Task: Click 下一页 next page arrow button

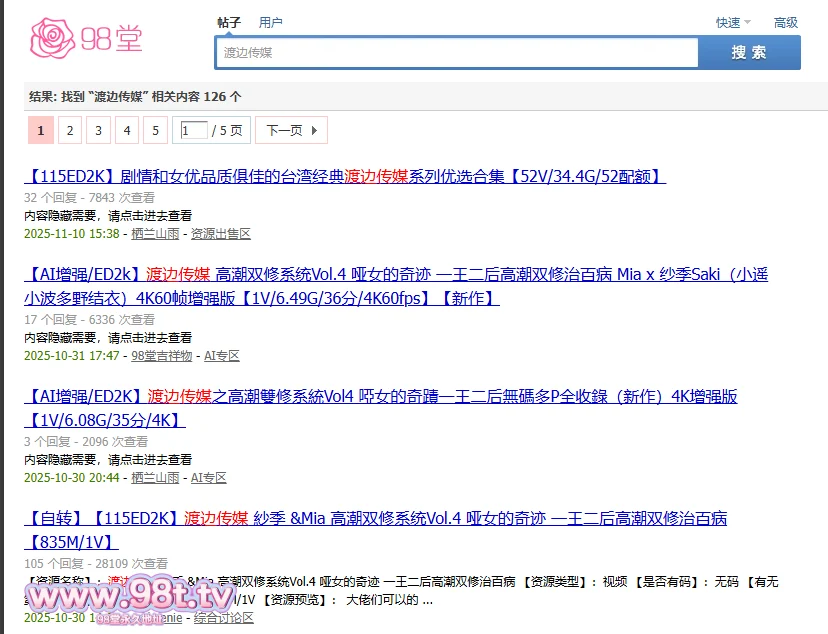Action: pos(291,130)
